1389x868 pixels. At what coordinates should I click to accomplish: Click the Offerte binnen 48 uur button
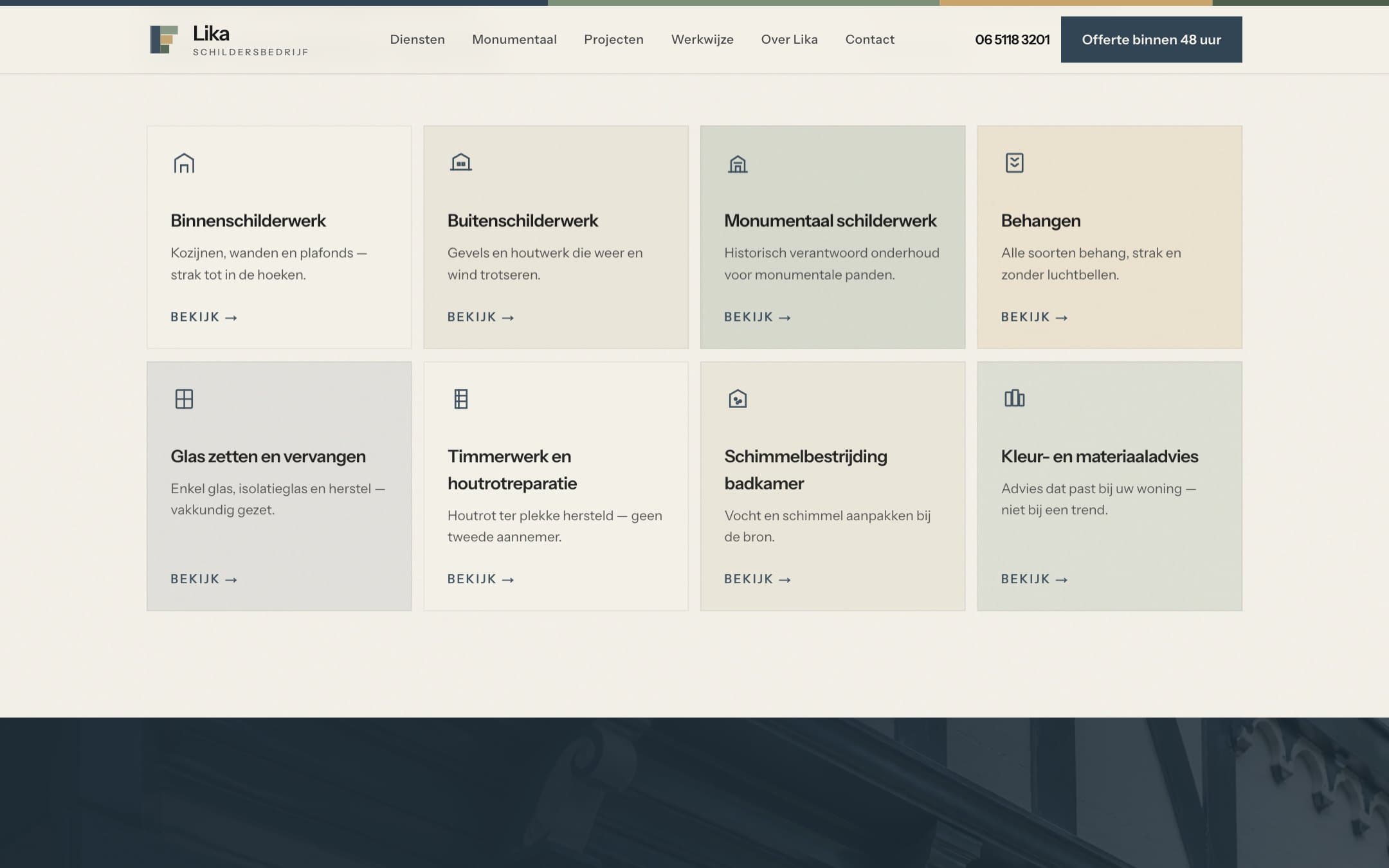pos(1151,39)
